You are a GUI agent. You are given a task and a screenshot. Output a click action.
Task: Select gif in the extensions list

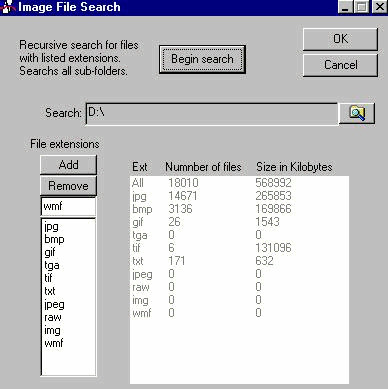point(69,252)
